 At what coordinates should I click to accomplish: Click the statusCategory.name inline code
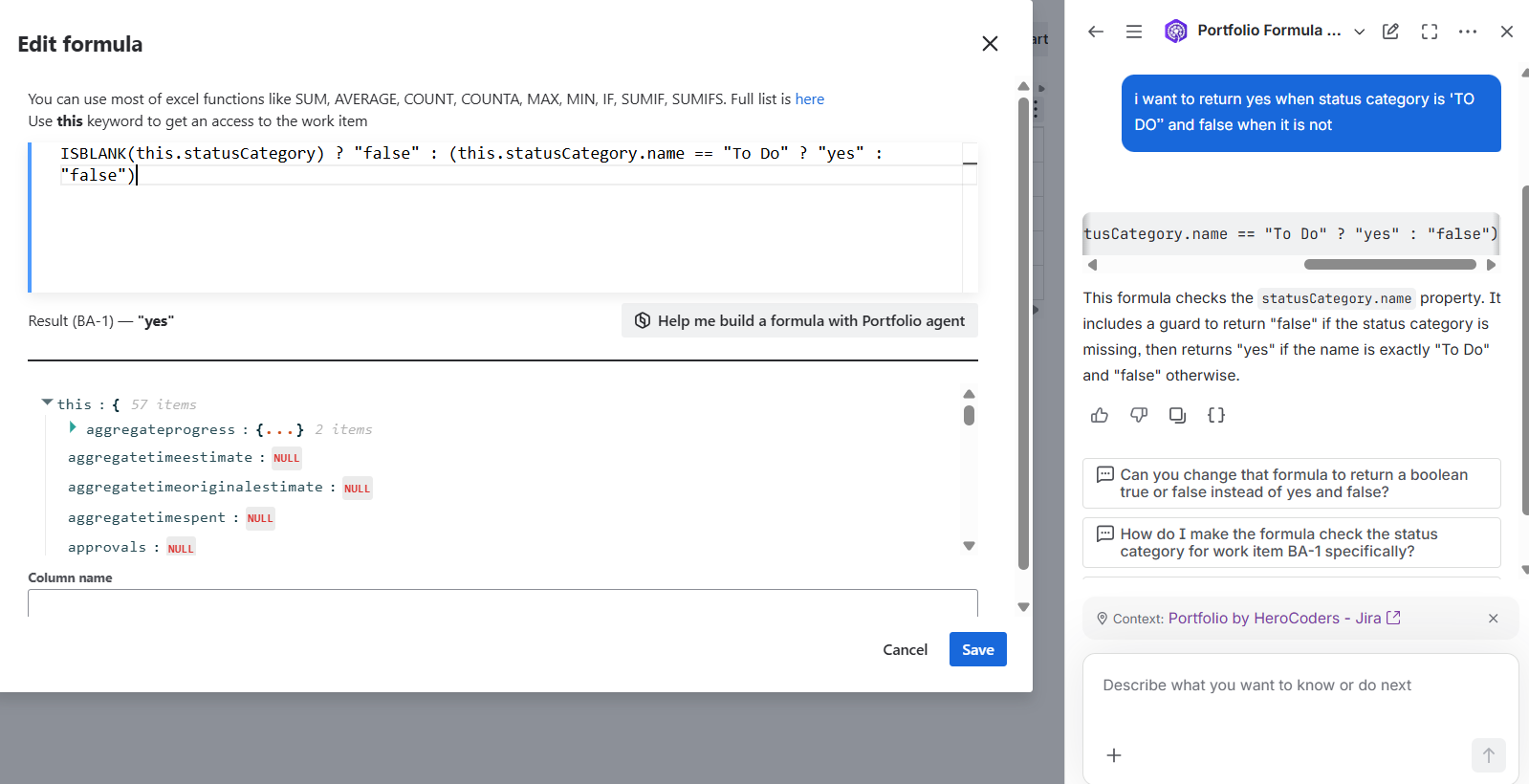pyautogui.click(x=1336, y=299)
